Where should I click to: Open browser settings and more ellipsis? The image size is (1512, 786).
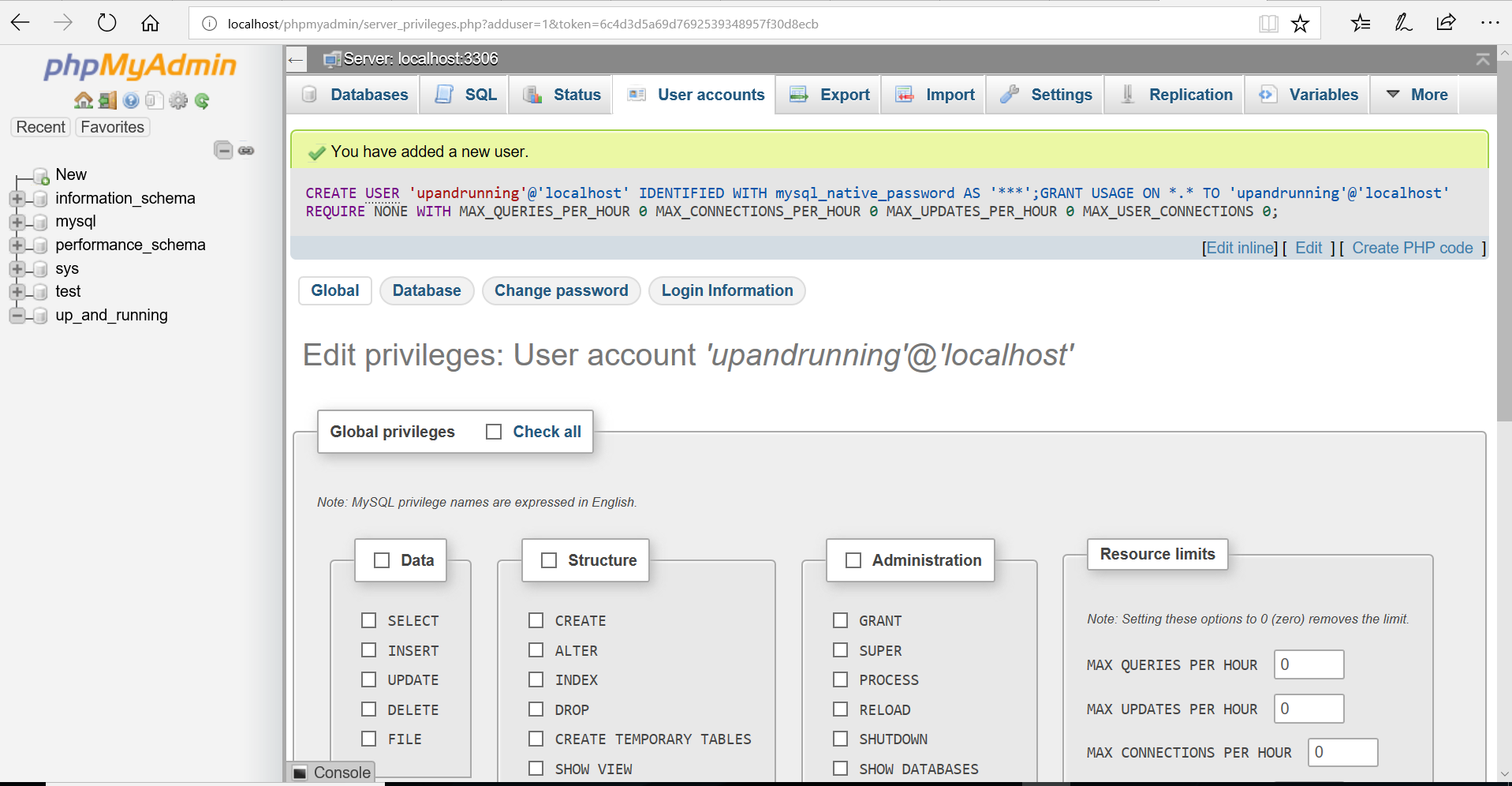tap(1490, 23)
